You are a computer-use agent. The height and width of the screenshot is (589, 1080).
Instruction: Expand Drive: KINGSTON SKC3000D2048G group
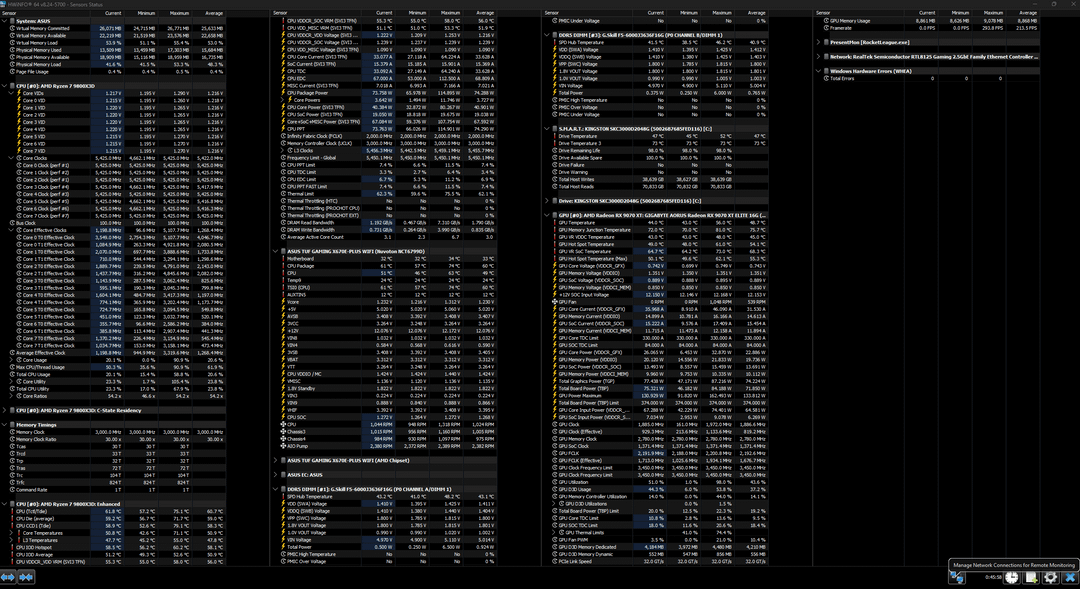[547, 201]
